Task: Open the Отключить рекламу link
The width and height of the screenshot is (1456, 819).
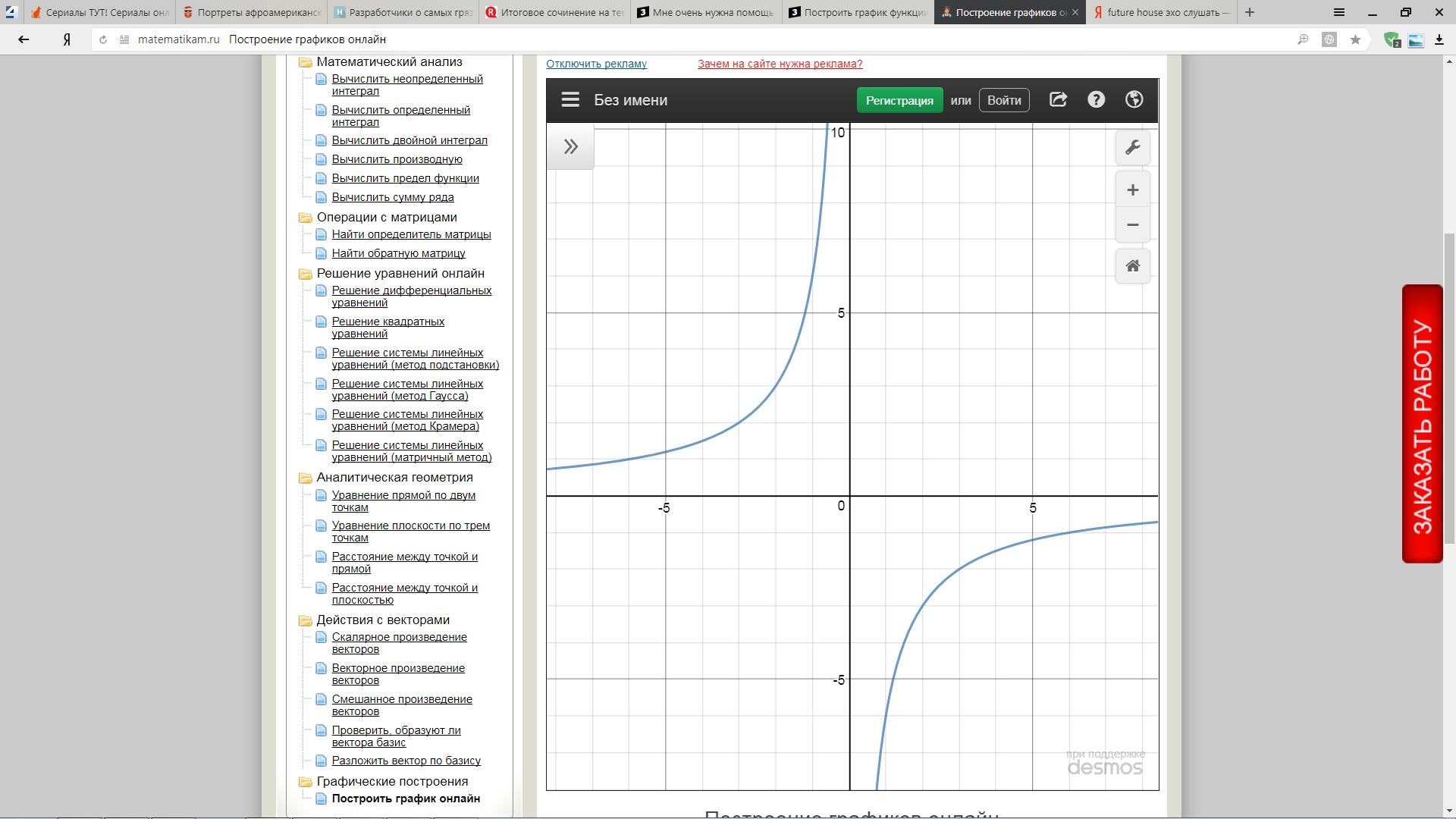Action: click(x=596, y=64)
